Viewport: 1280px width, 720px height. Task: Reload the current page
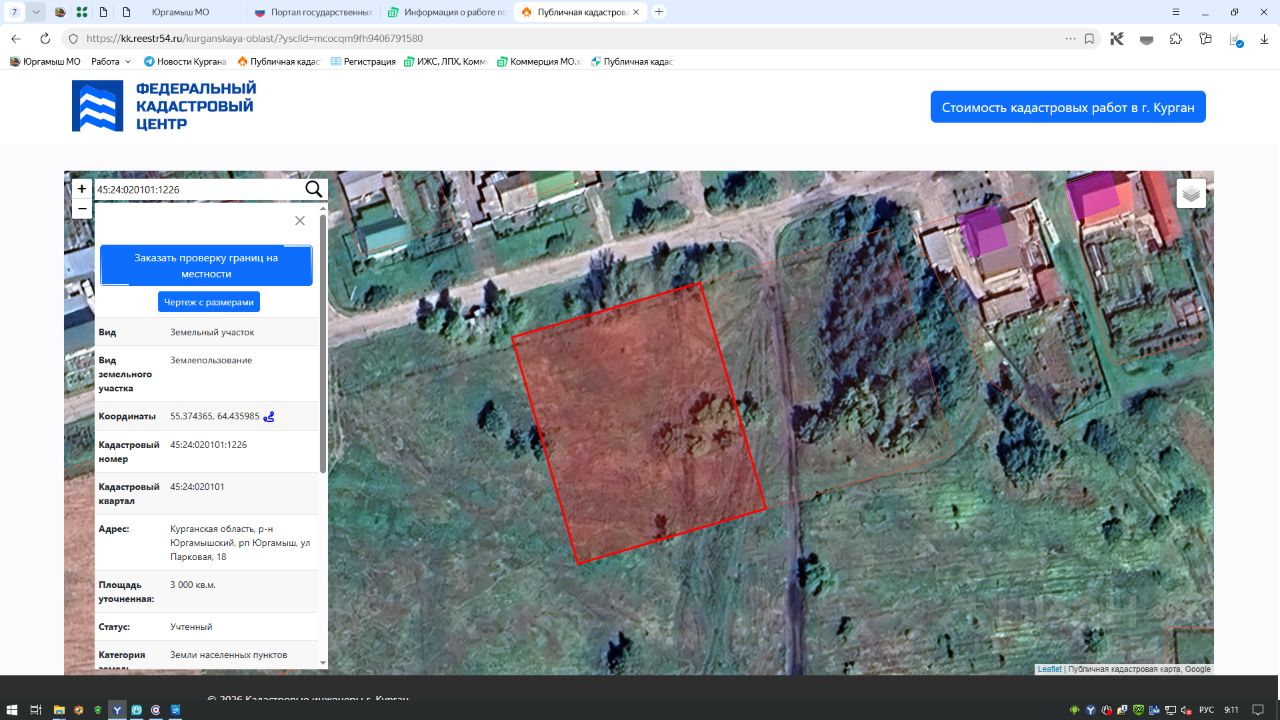(x=45, y=38)
